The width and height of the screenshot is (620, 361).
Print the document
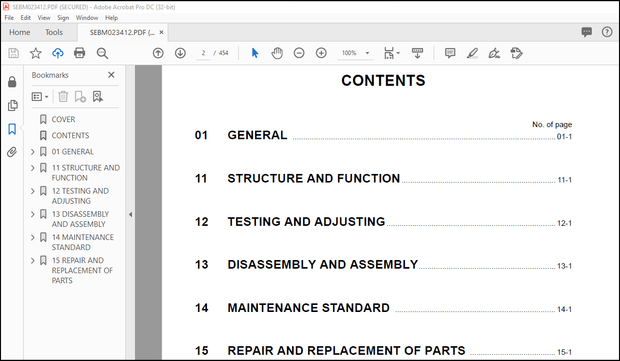79,53
